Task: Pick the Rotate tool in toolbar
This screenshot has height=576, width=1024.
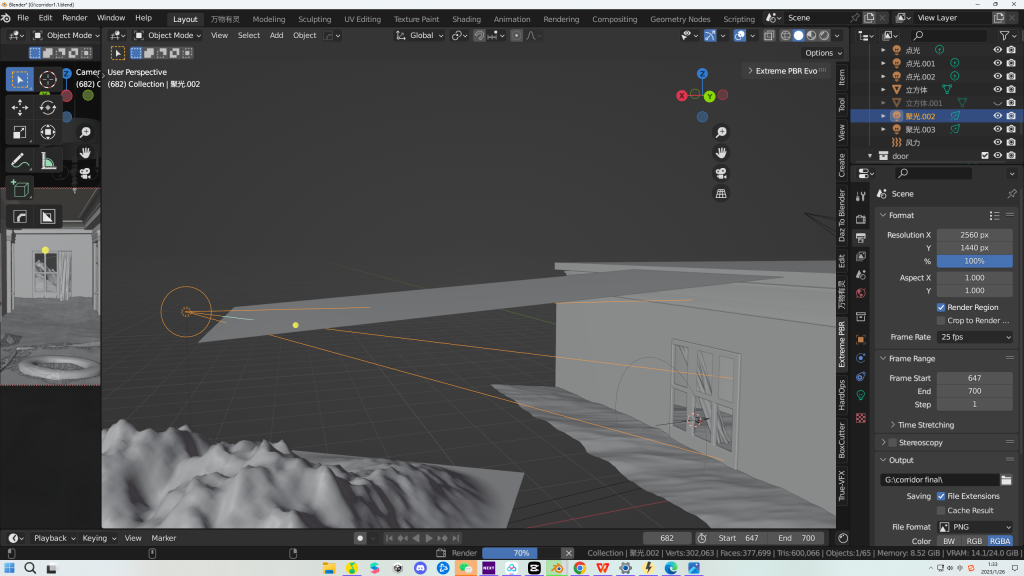Action: coord(48,107)
